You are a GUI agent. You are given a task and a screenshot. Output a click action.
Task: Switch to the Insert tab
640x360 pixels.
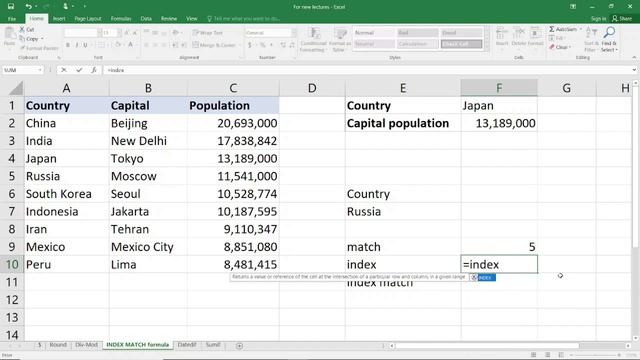[59, 19]
